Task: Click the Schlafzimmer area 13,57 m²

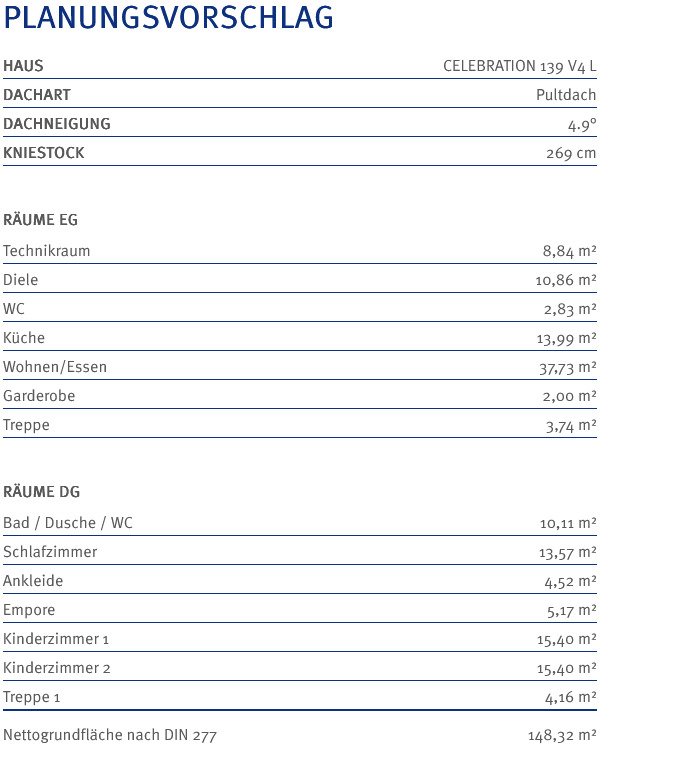Action: [x=568, y=552]
